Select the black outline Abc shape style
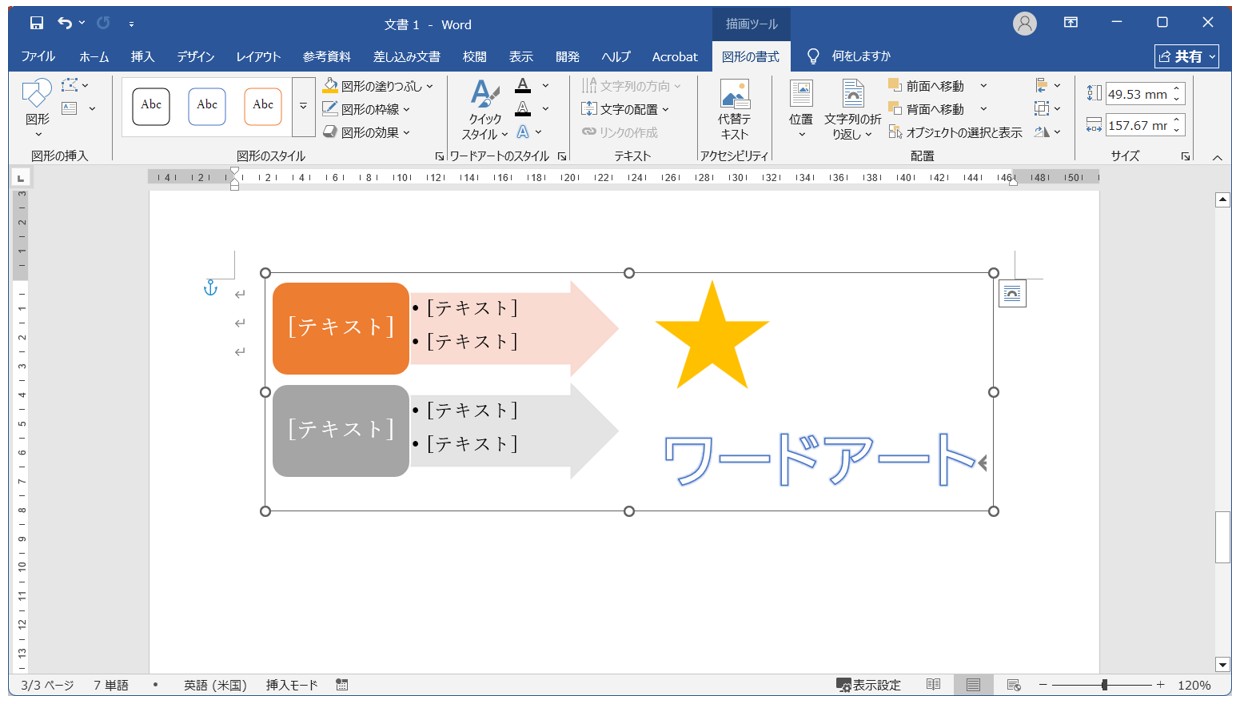This screenshot has height=704, width=1241. [151, 106]
